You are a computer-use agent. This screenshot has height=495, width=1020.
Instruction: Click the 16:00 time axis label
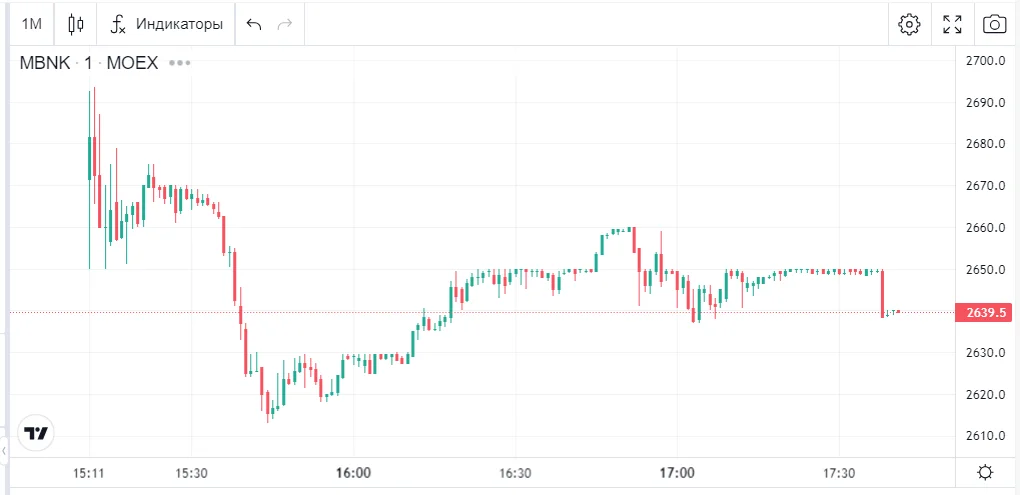353,473
